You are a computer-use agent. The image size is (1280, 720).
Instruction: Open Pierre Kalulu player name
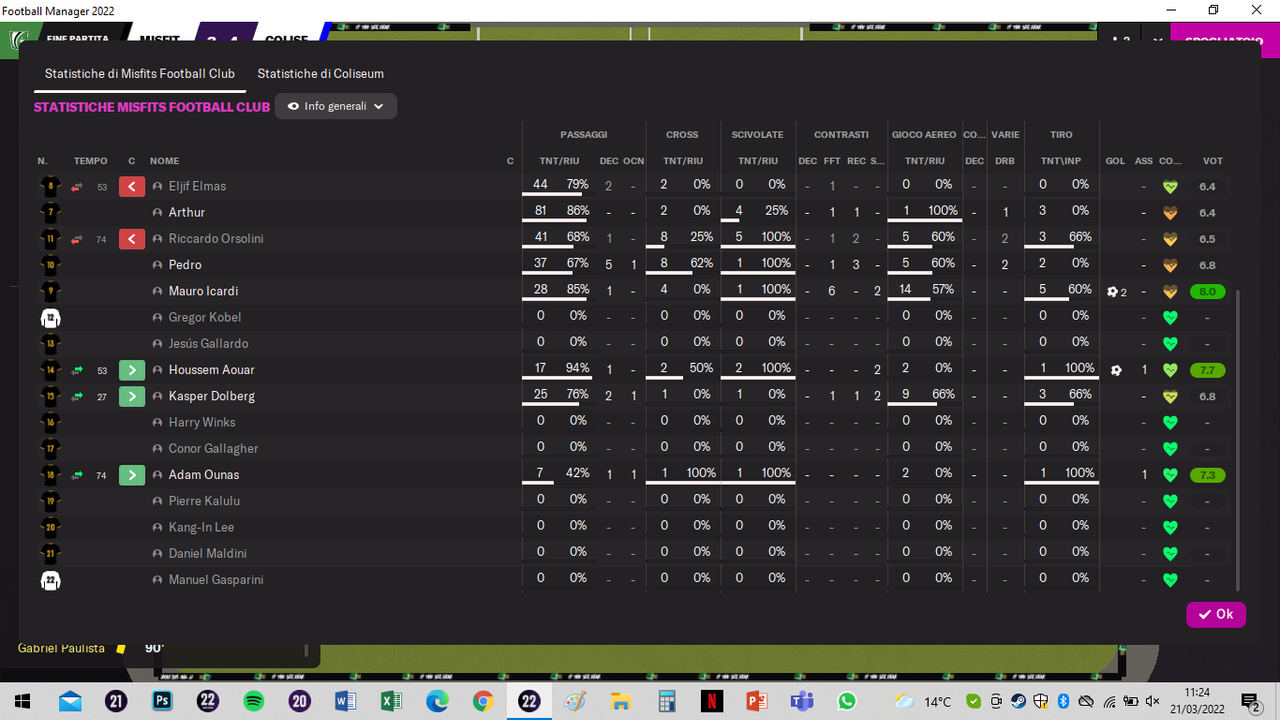[204, 501]
